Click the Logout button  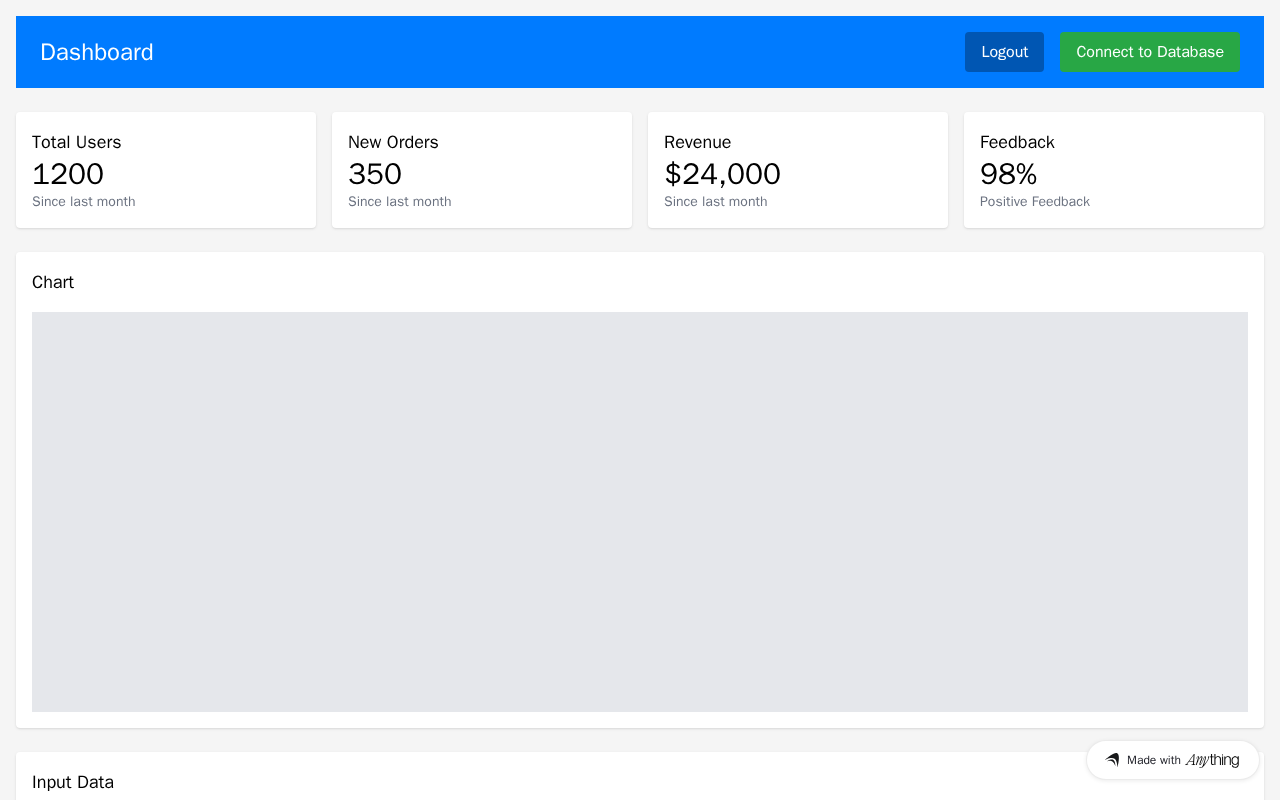pos(1004,52)
